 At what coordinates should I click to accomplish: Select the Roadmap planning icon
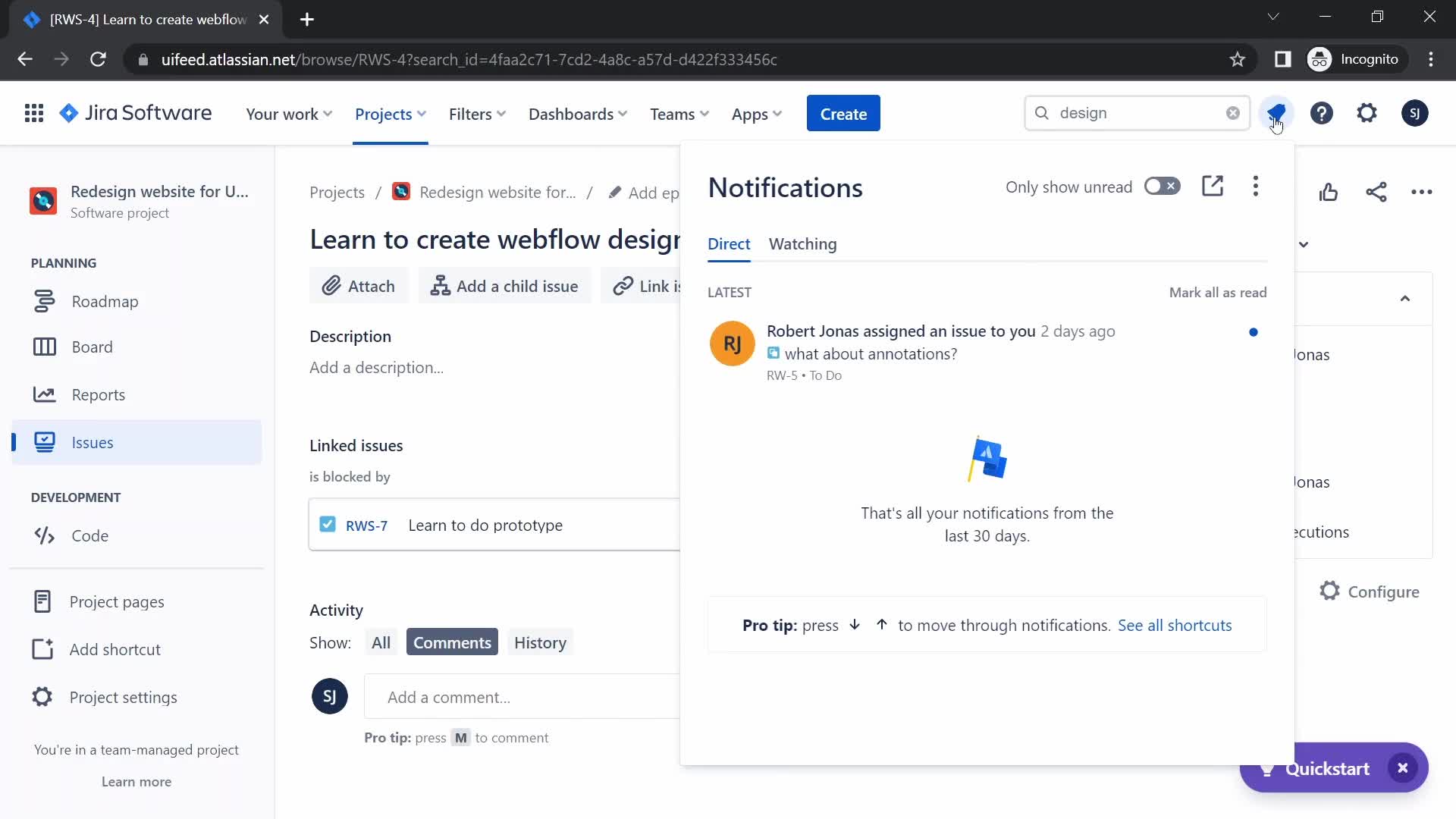tap(44, 300)
